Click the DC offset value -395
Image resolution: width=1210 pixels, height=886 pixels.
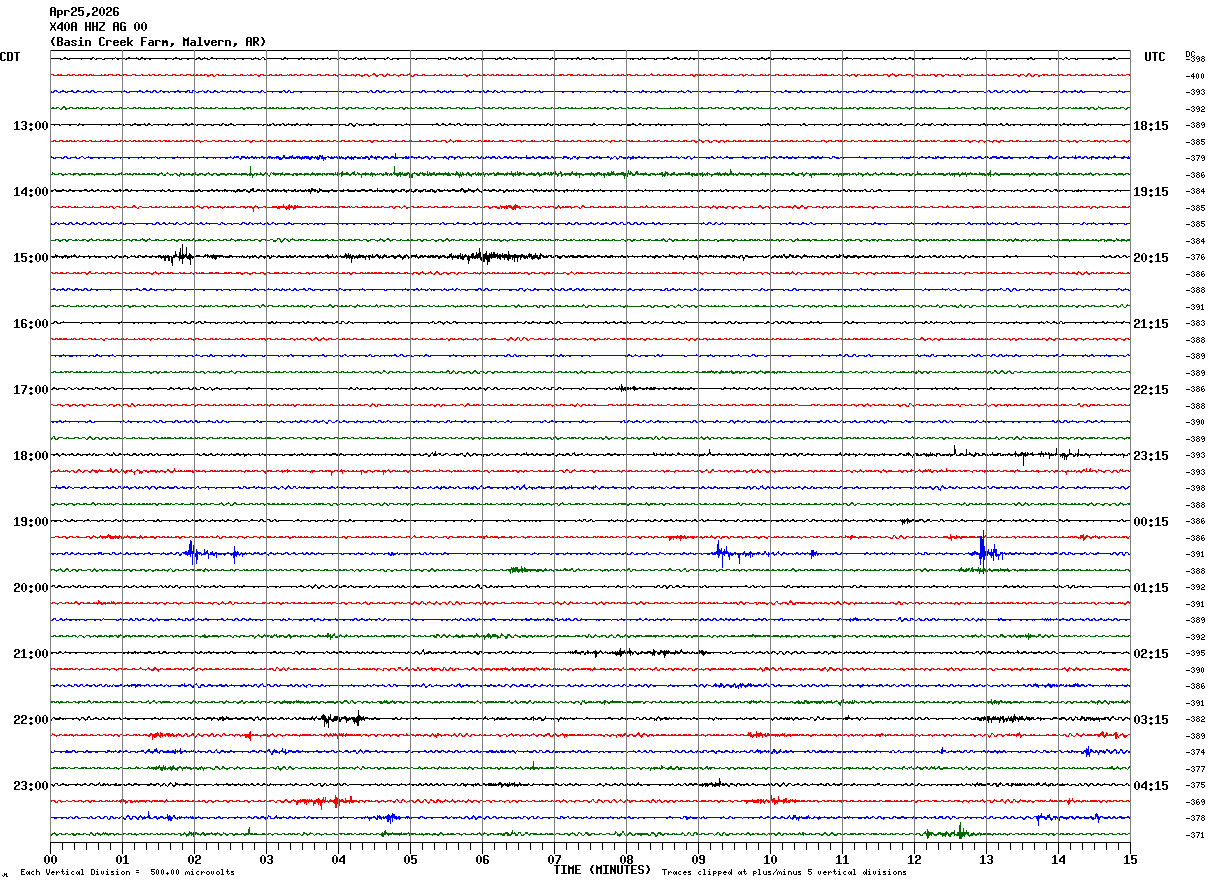click(1195, 653)
